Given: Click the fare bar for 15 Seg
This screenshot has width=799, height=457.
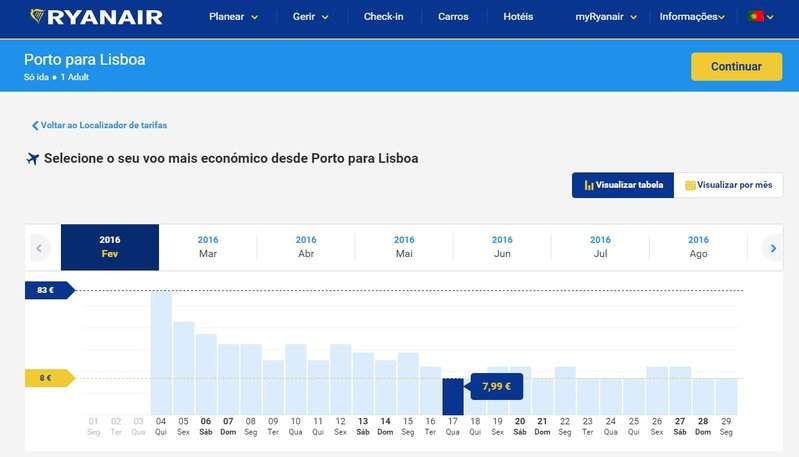Looking at the screenshot, I should 408,384.
